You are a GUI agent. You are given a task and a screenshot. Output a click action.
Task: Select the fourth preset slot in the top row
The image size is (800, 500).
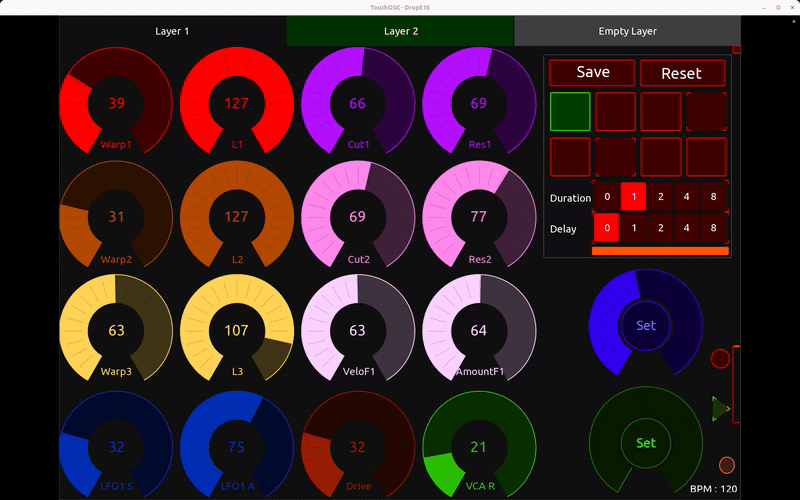pyautogui.click(x=707, y=111)
